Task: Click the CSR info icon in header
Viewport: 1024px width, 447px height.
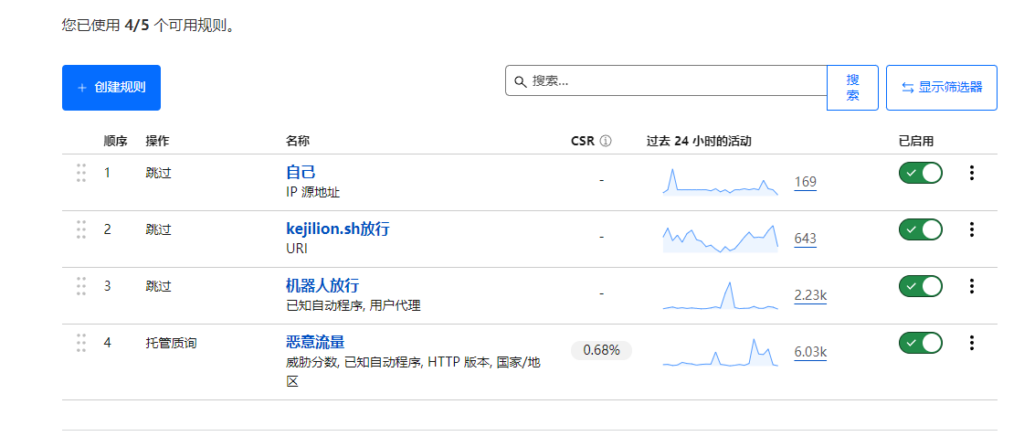Action: coord(605,141)
